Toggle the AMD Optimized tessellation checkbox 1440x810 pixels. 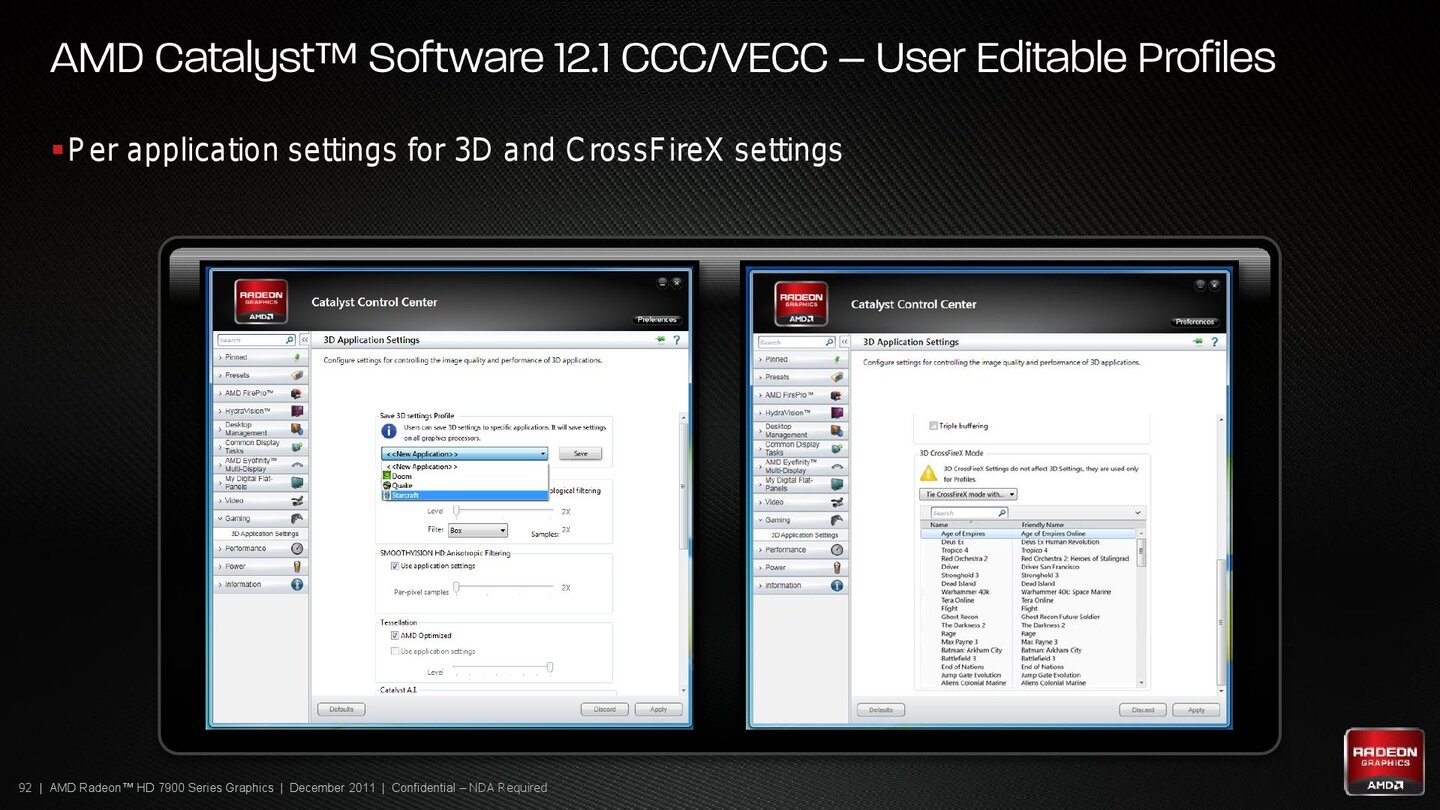tap(395, 635)
